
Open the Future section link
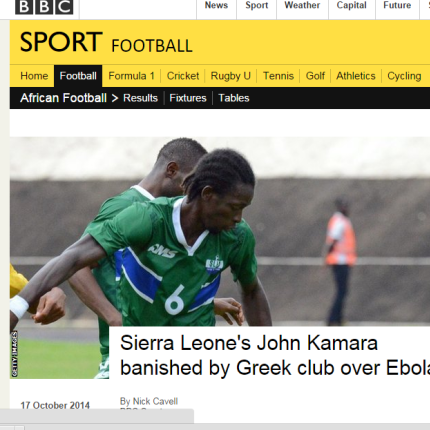[397, 5]
